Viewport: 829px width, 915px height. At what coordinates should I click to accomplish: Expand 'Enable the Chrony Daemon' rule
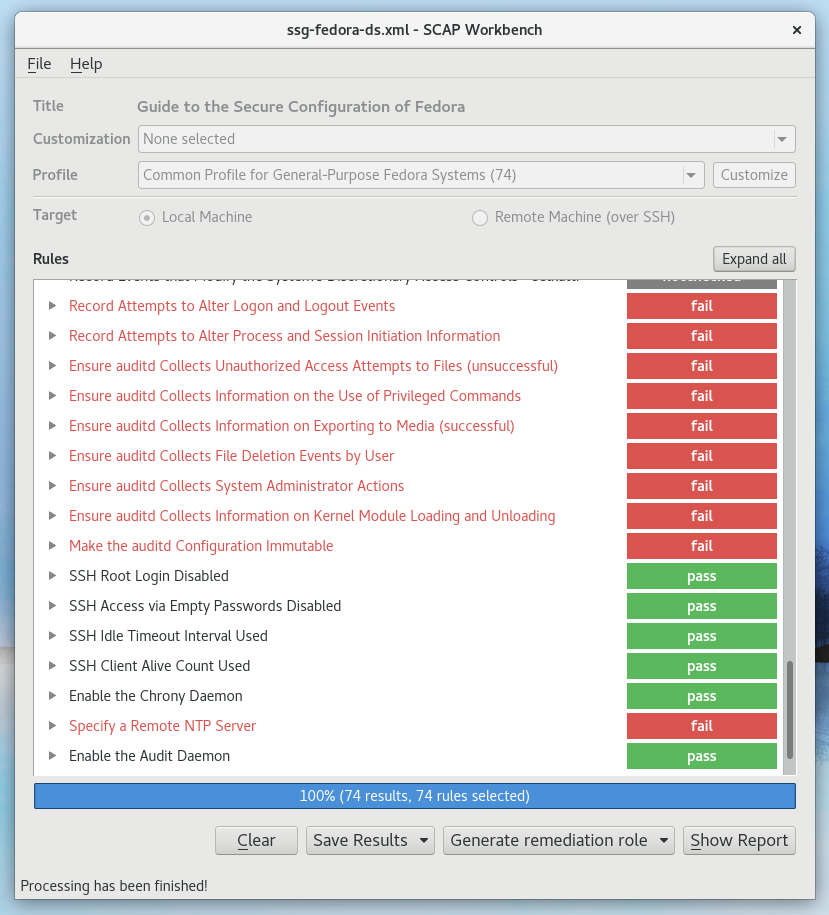click(52, 696)
